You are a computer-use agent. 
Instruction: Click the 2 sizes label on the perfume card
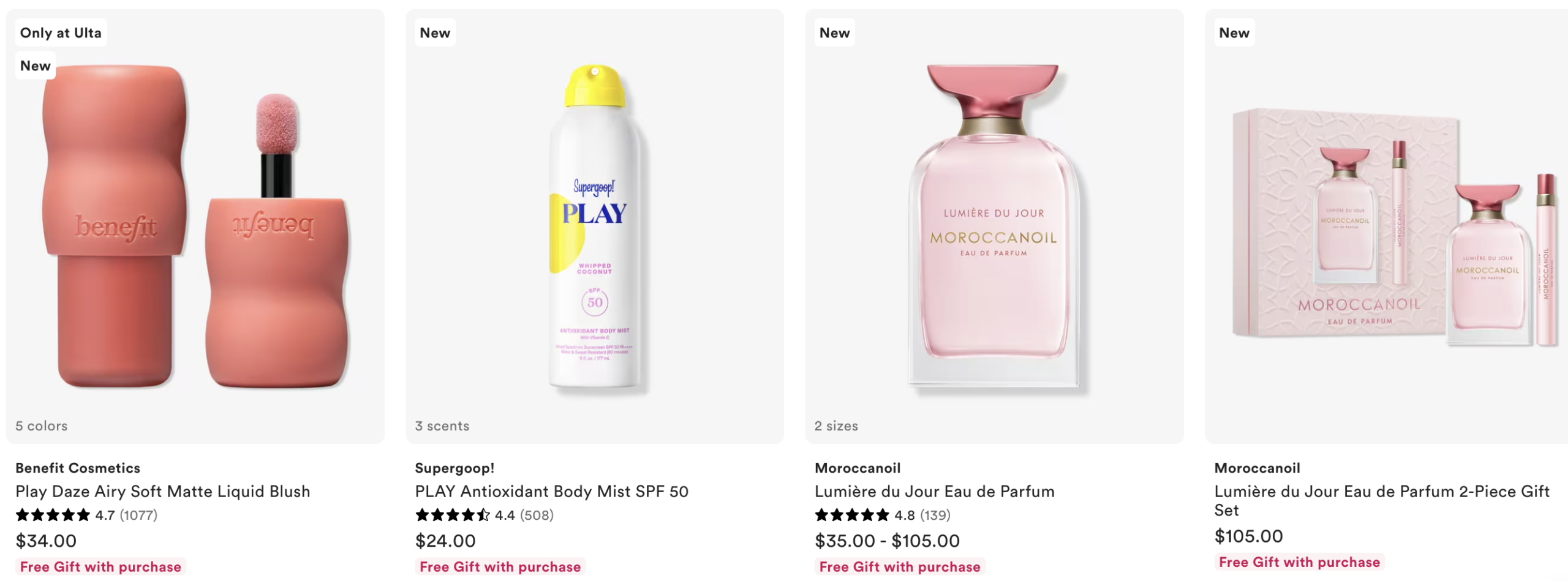click(836, 426)
